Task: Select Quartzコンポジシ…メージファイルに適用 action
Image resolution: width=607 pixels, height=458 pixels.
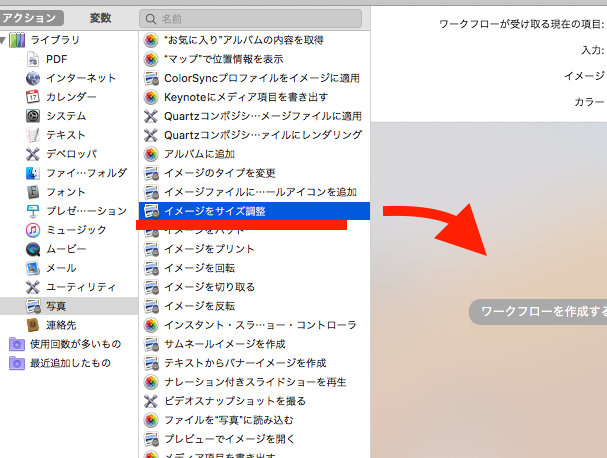Action: [254, 116]
